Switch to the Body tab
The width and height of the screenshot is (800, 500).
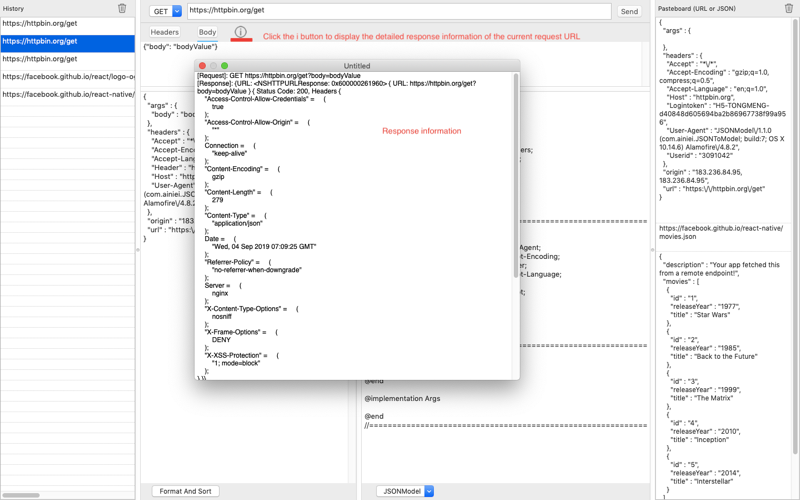207,32
